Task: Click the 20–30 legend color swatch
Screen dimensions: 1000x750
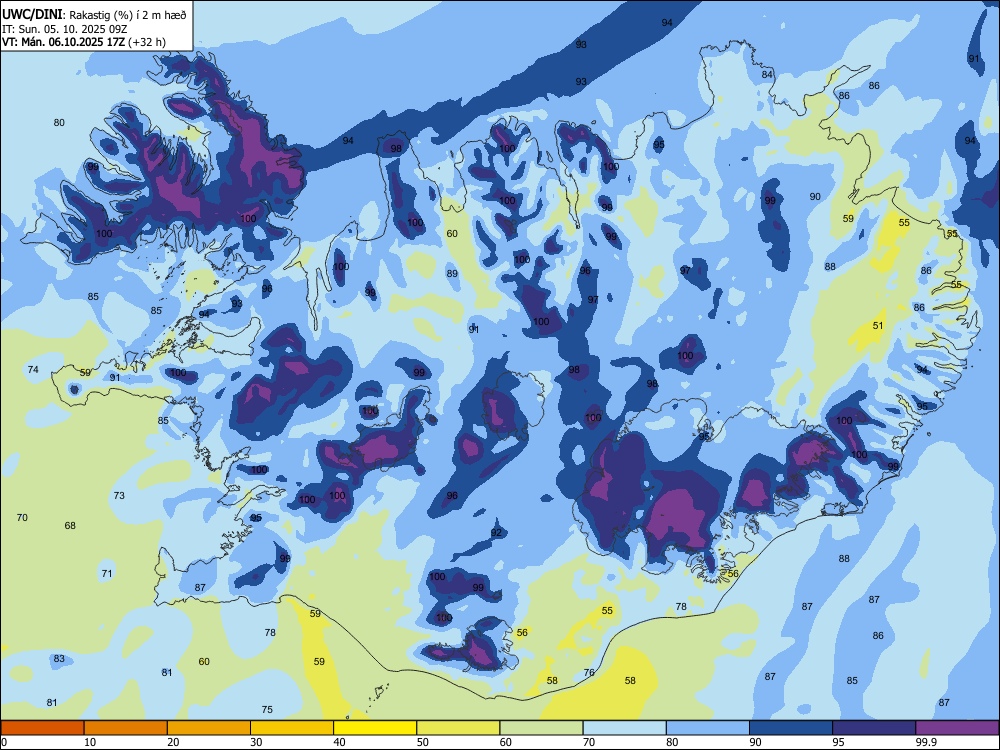Action: [209, 728]
